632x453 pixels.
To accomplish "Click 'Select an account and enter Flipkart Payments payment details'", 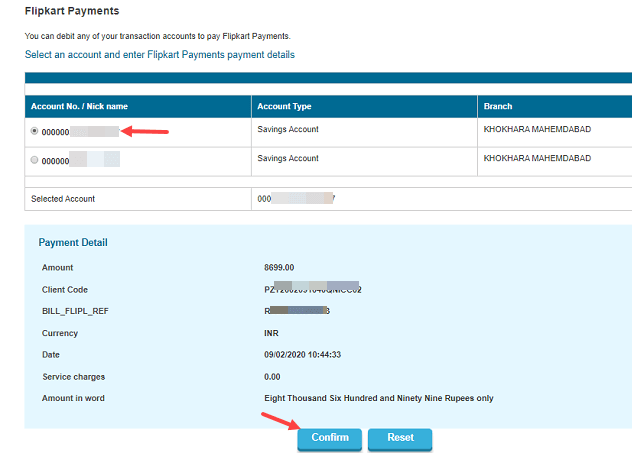I will click(x=160, y=55).
